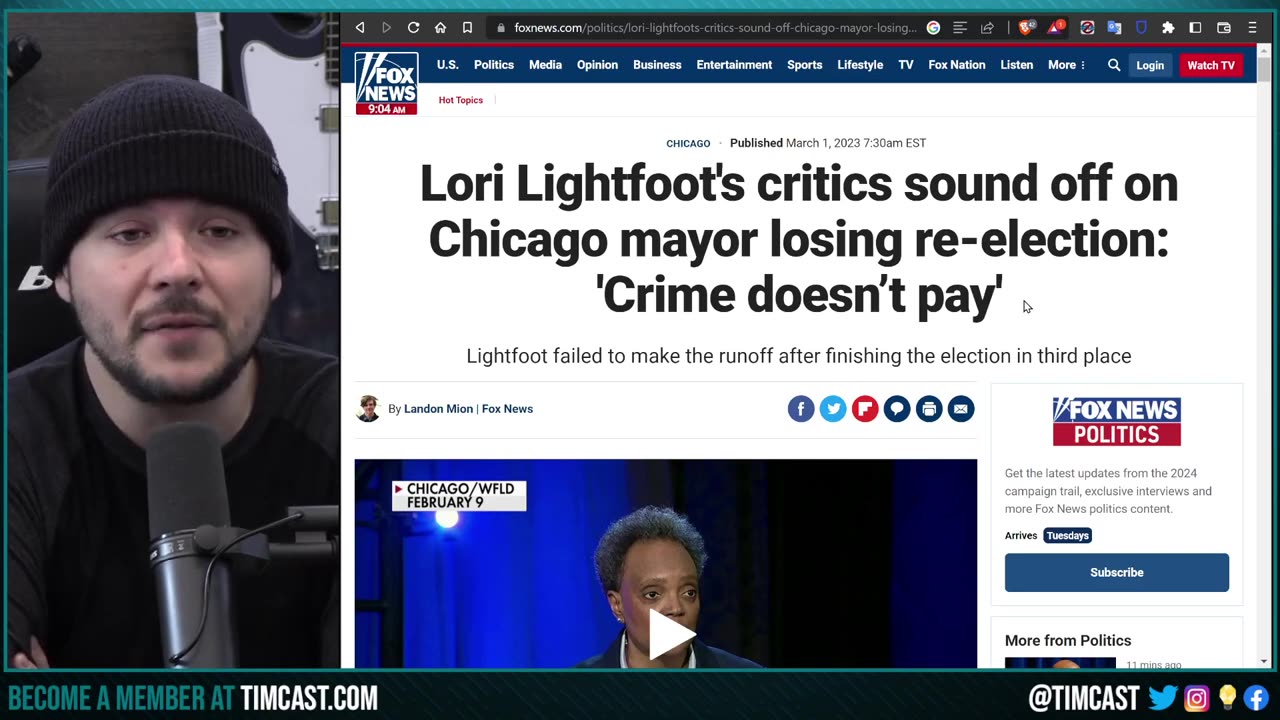1280x720 pixels.
Task: Click the More from Politics story thumbnail
Action: click(1060, 663)
